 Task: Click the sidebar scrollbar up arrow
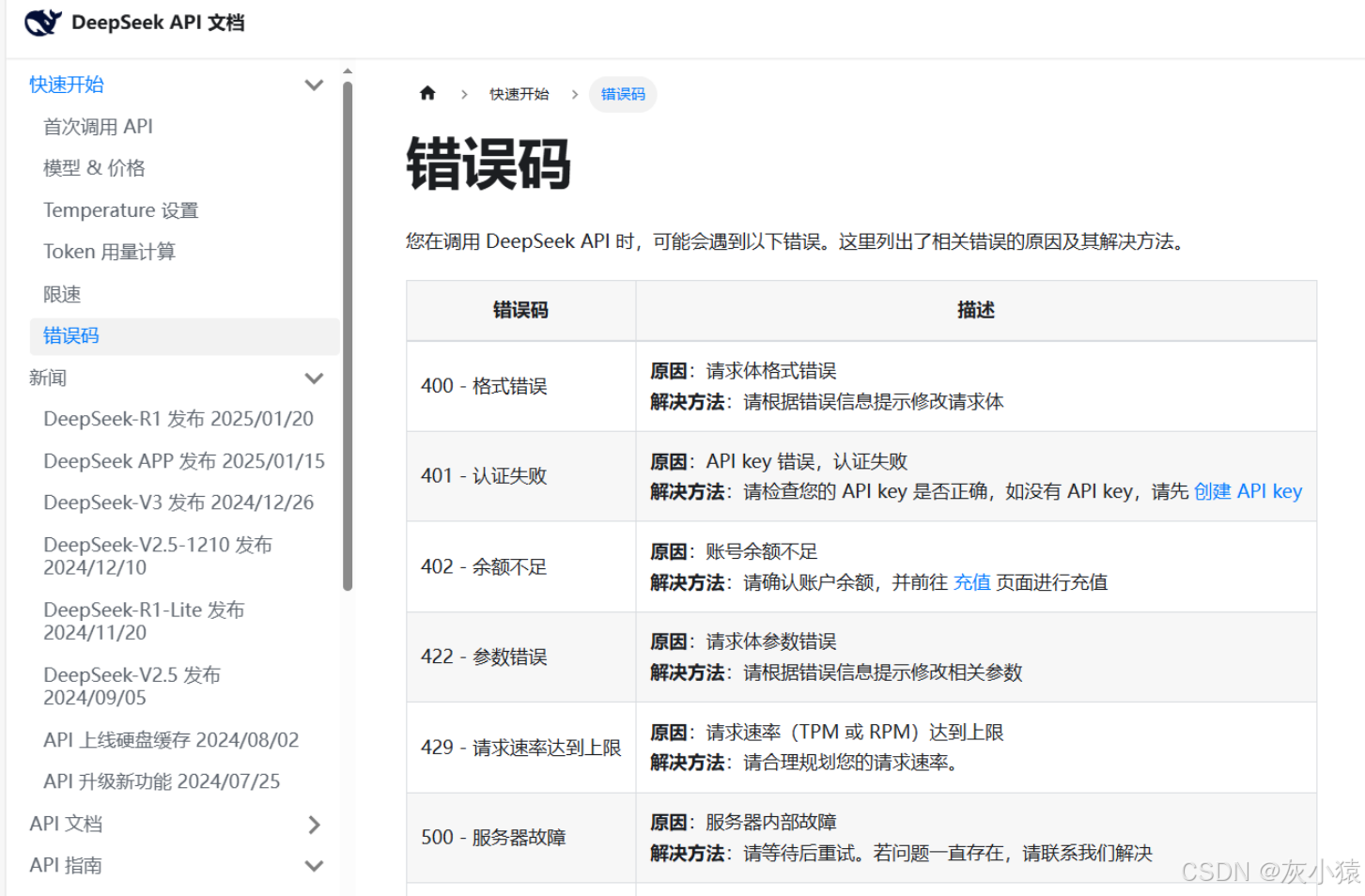pyautogui.click(x=348, y=71)
